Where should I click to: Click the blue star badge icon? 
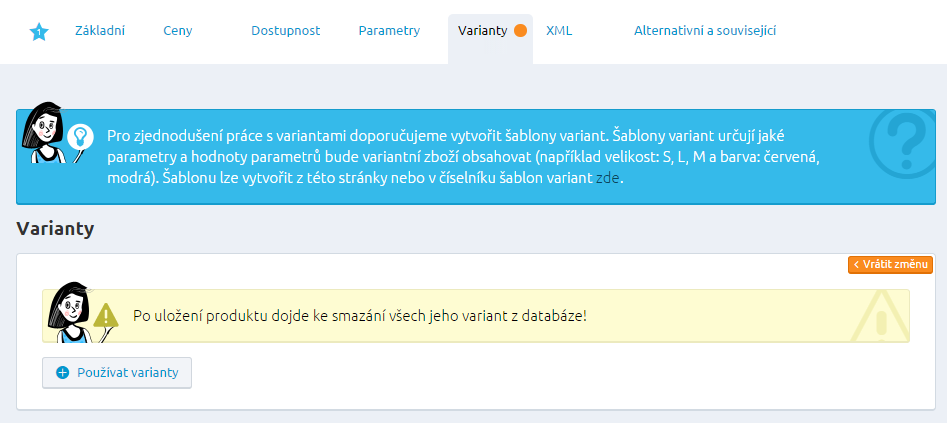[39, 32]
